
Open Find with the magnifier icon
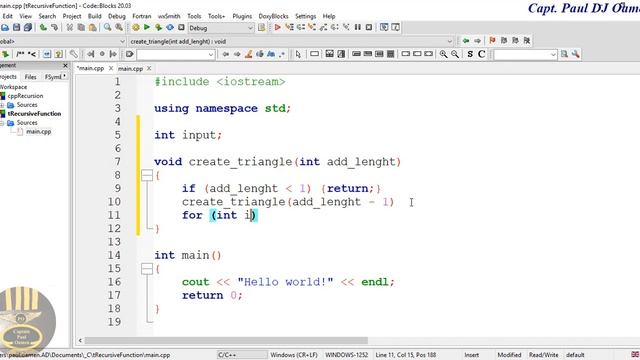(107, 27)
